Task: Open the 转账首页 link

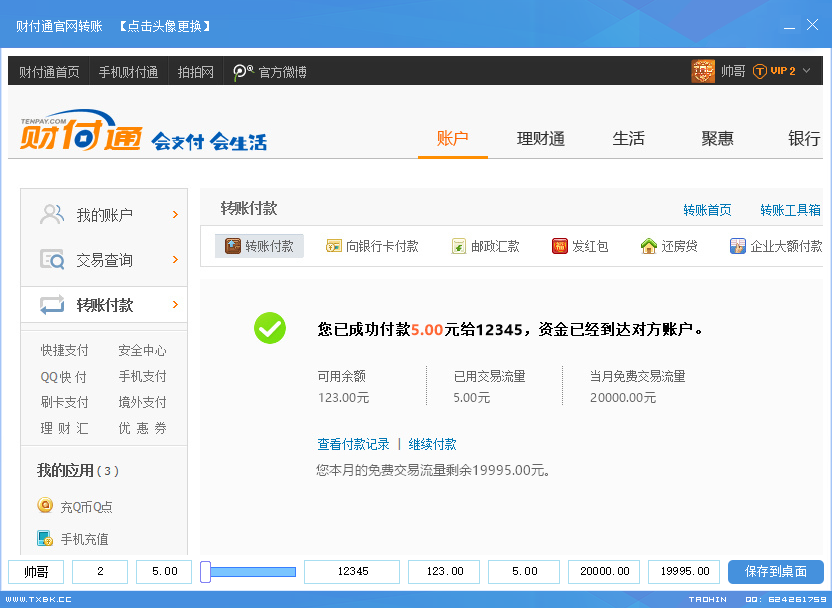Action: [707, 210]
